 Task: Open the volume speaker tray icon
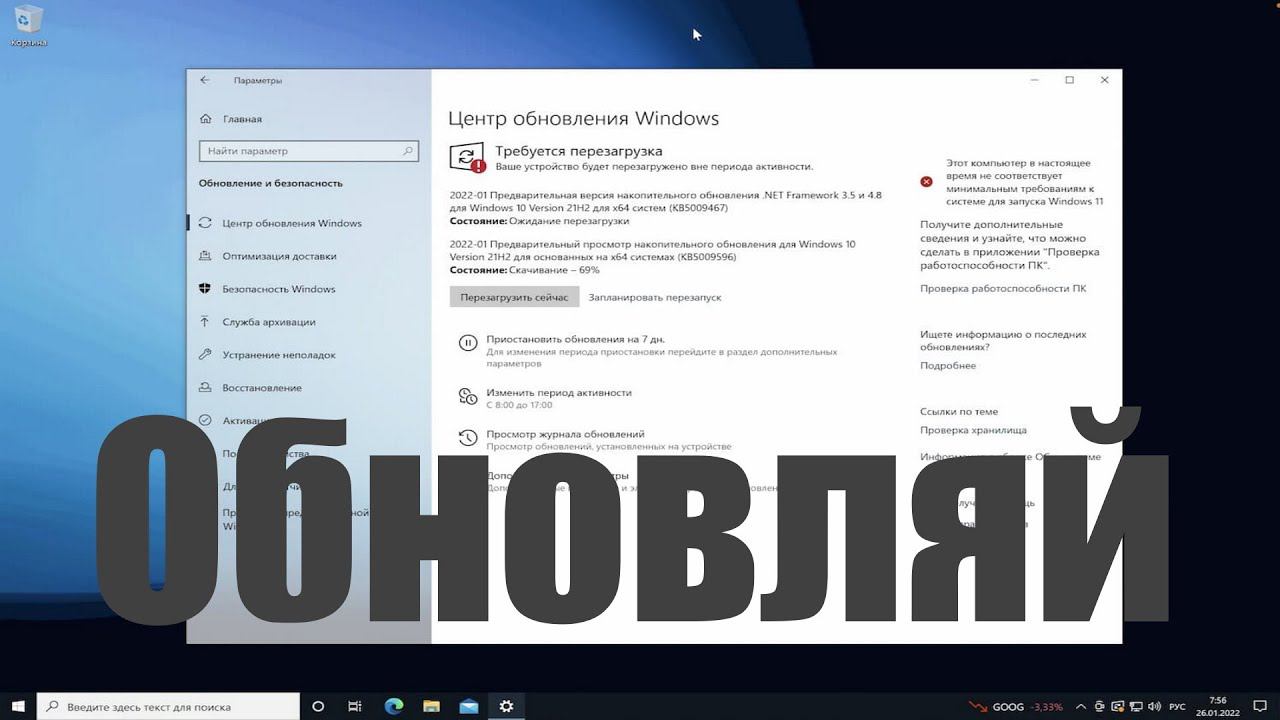coord(1153,707)
